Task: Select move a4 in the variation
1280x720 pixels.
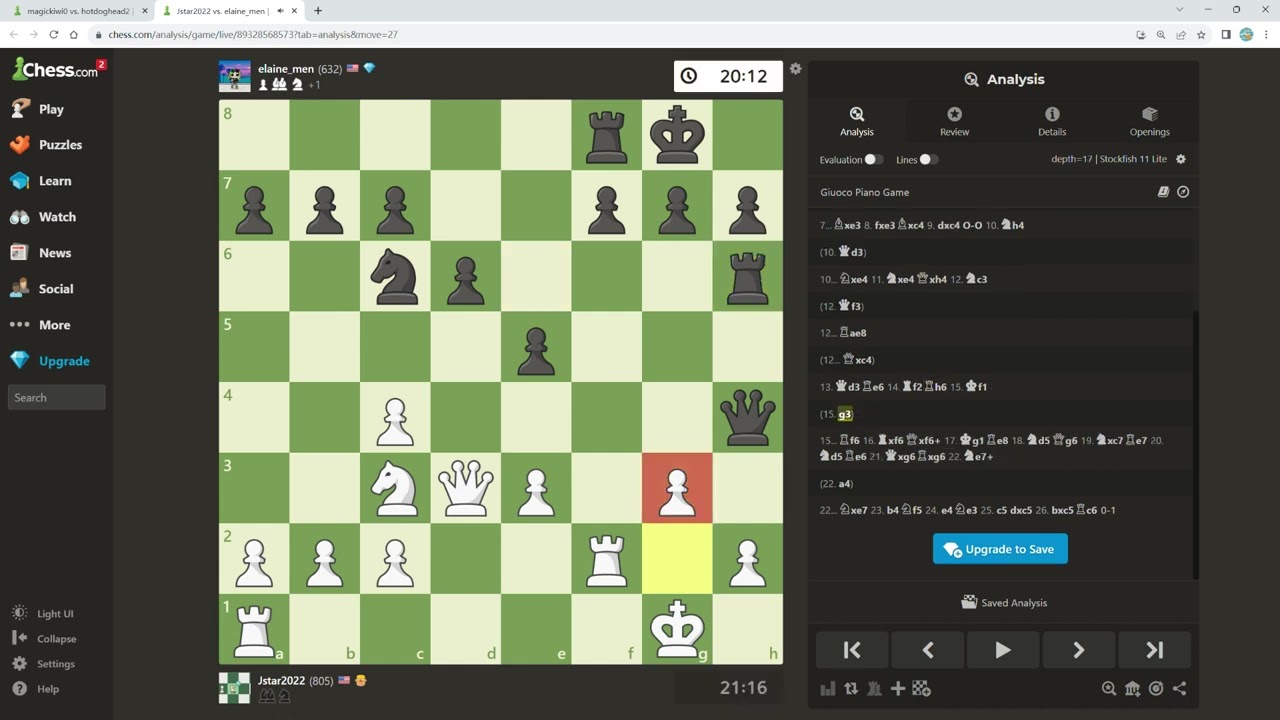Action: point(845,484)
